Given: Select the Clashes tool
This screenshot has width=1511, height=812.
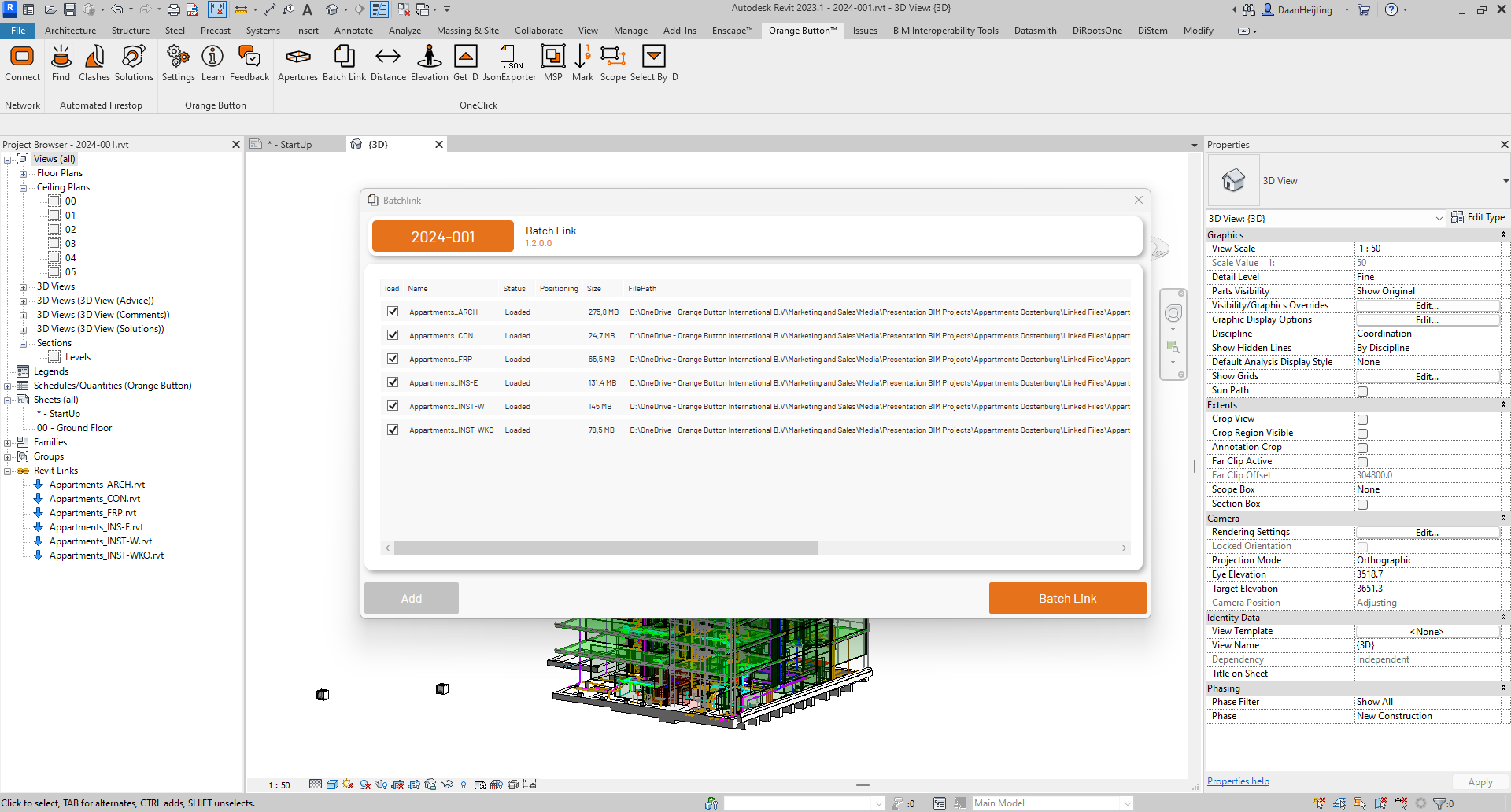Looking at the screenshot, I should click(x=94, y=63).
